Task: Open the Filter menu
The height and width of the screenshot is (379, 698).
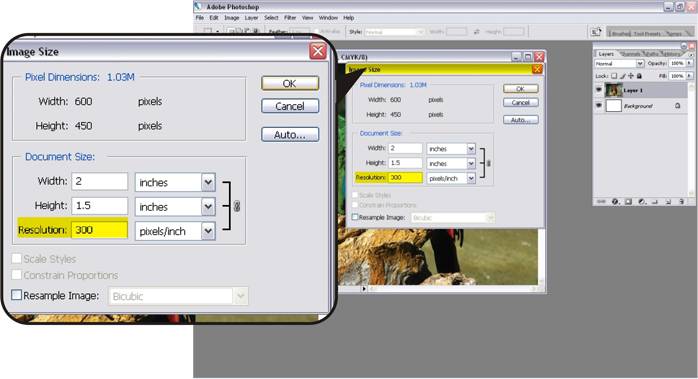Action: [x=290, y=18]
